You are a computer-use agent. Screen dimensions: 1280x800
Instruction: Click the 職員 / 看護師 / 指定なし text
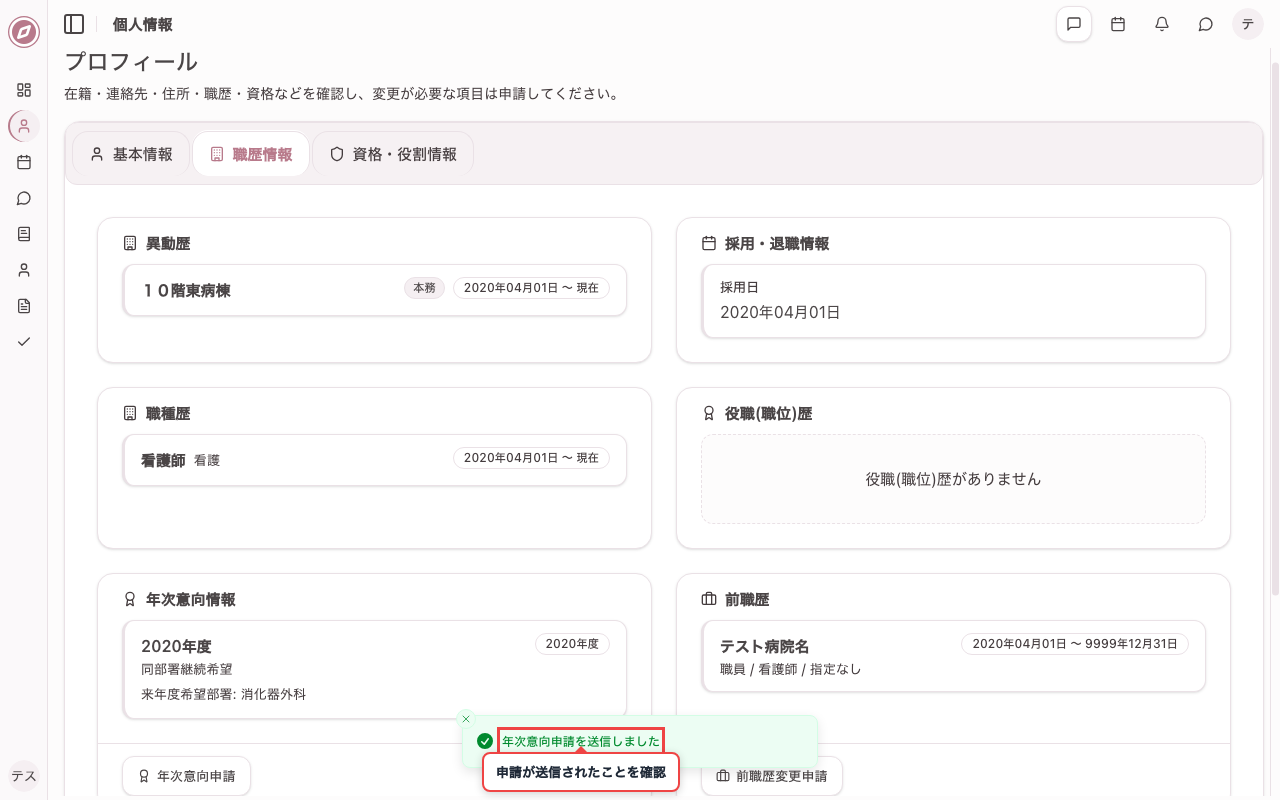click(791, 669)
